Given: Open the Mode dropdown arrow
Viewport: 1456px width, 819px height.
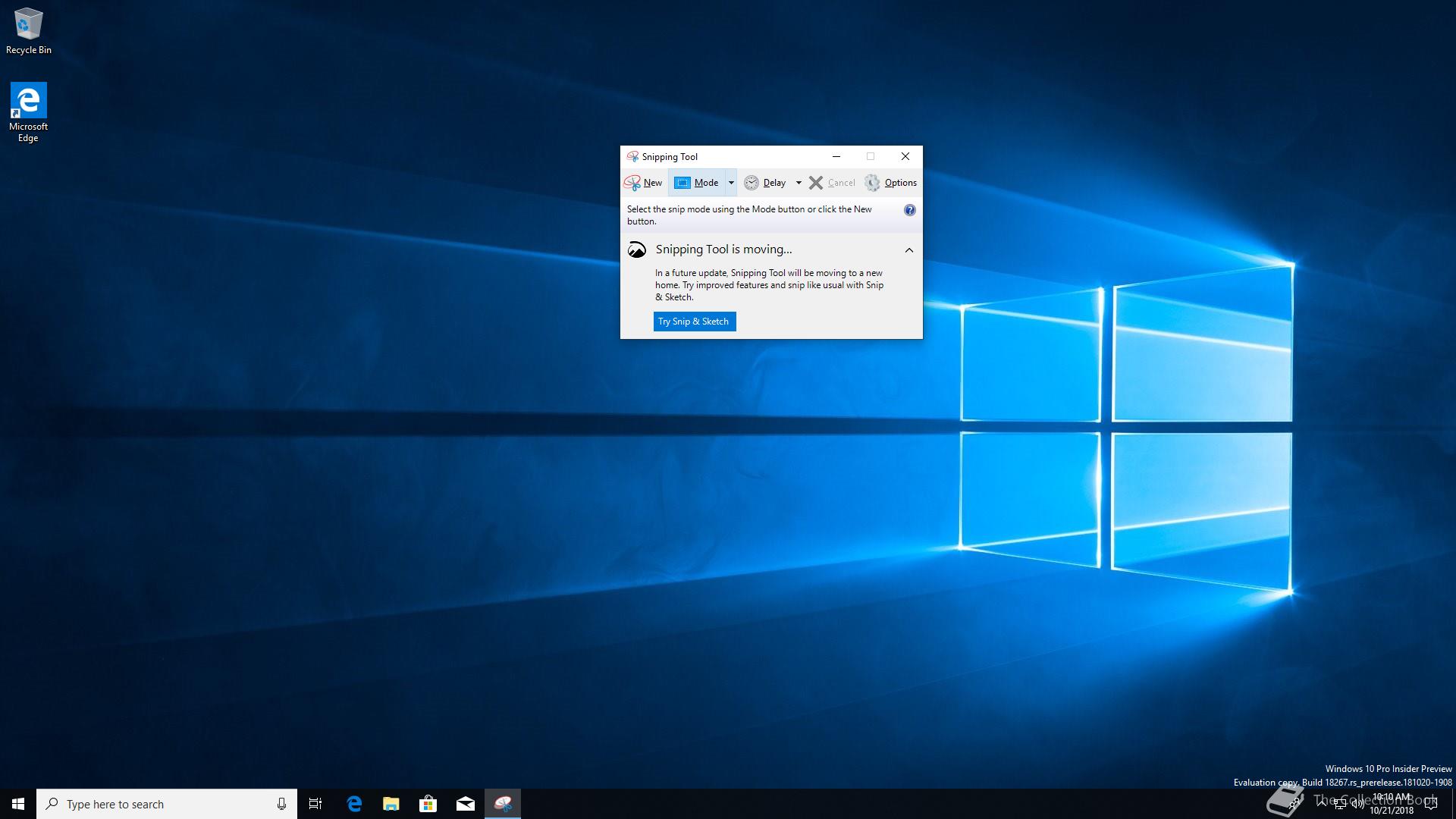Looking at the screenshot, I should [731, 183].
